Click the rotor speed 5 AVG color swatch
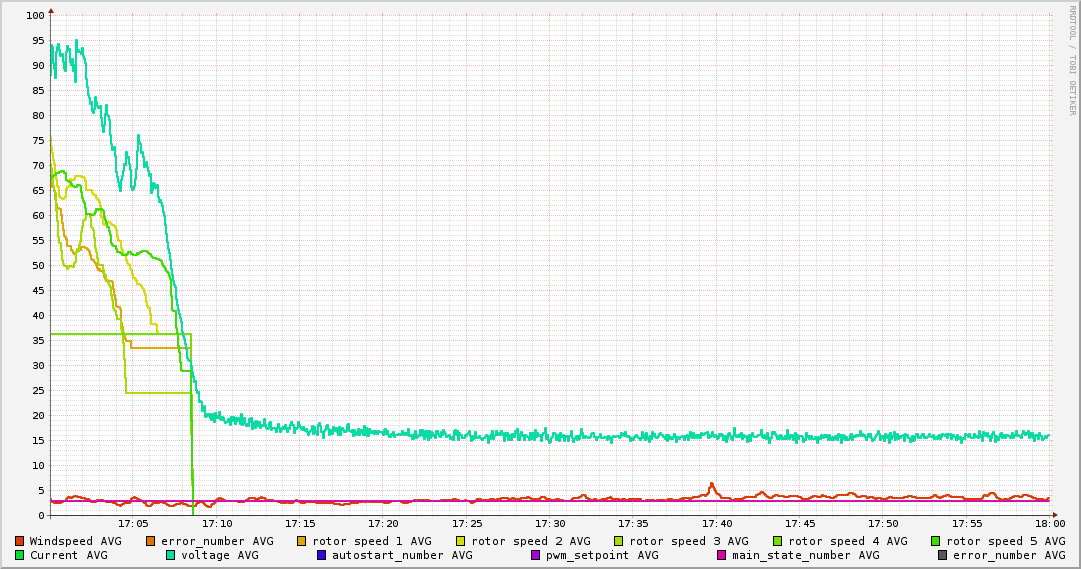Screen dimensions: 1081x569 pyautogui.click(x=936, y=541)
